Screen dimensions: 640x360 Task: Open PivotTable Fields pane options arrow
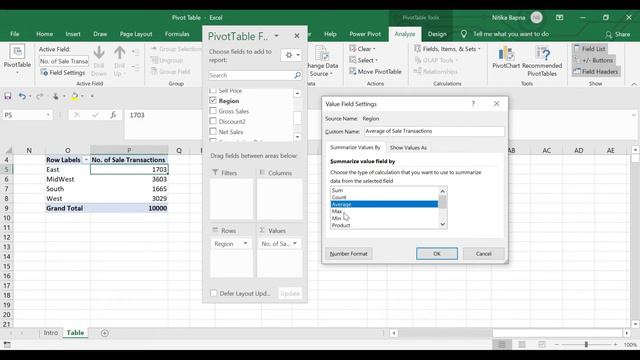pos(276,36)
